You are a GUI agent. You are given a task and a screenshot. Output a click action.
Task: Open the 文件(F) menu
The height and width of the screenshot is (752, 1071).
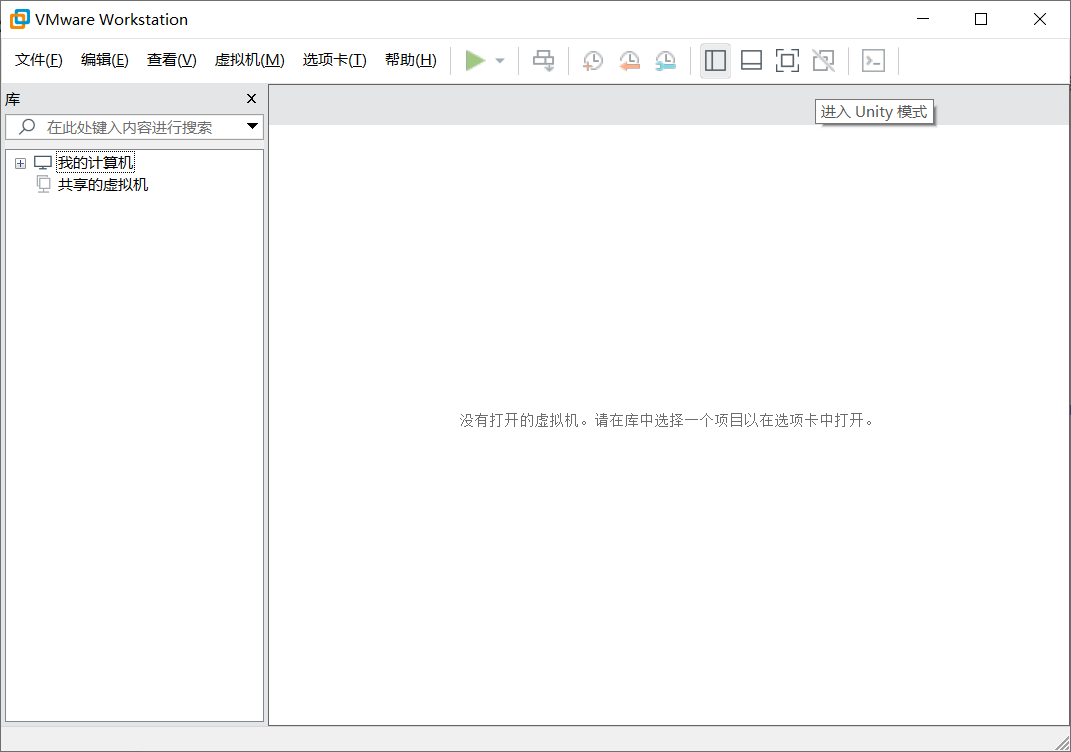[x=39, y=60]
